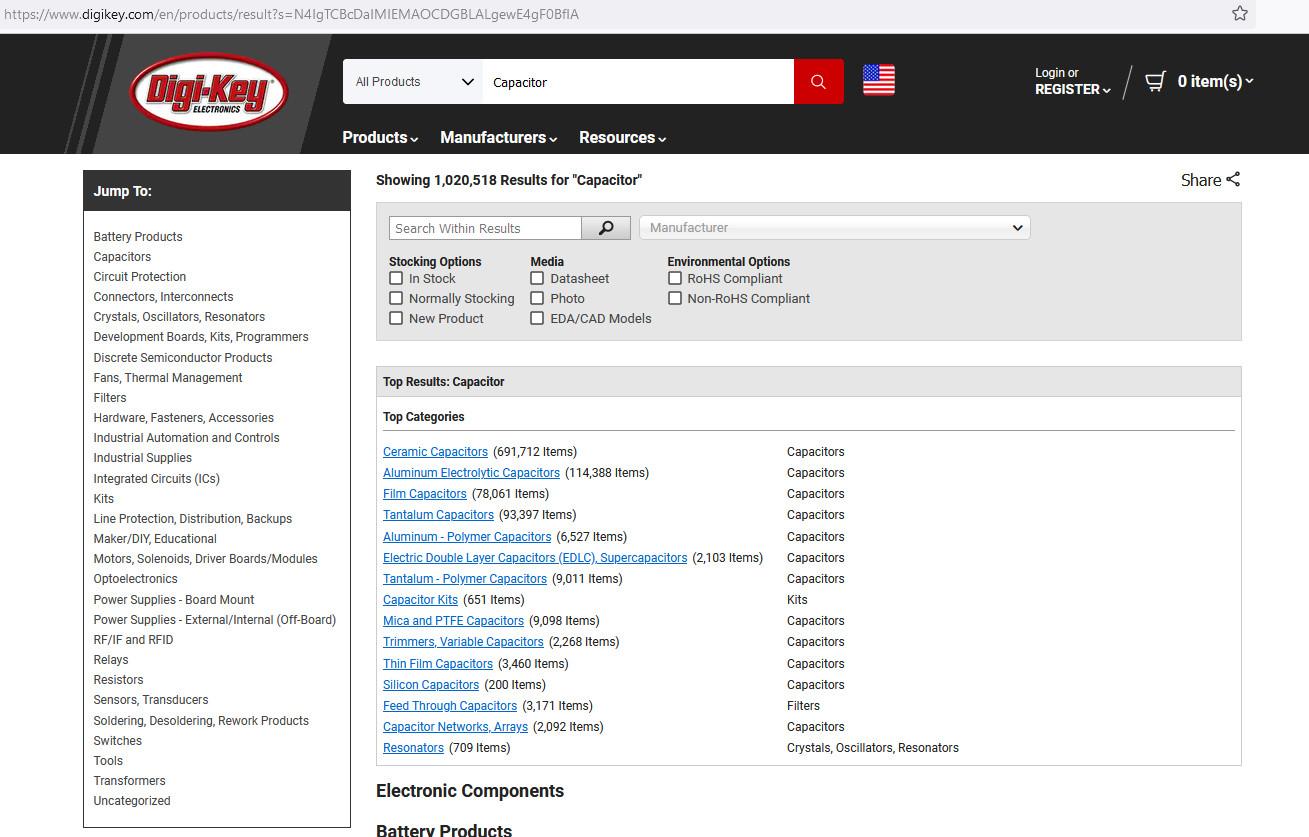Expand the Resources menu

tap(622, 138)
